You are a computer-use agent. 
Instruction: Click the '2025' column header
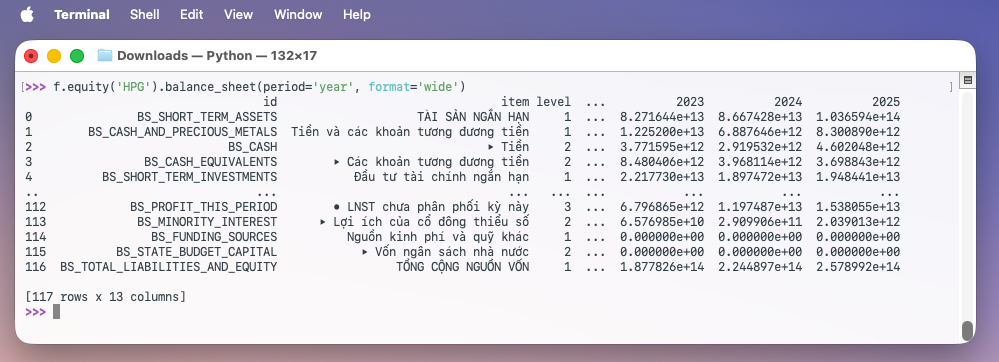(886, 102)
